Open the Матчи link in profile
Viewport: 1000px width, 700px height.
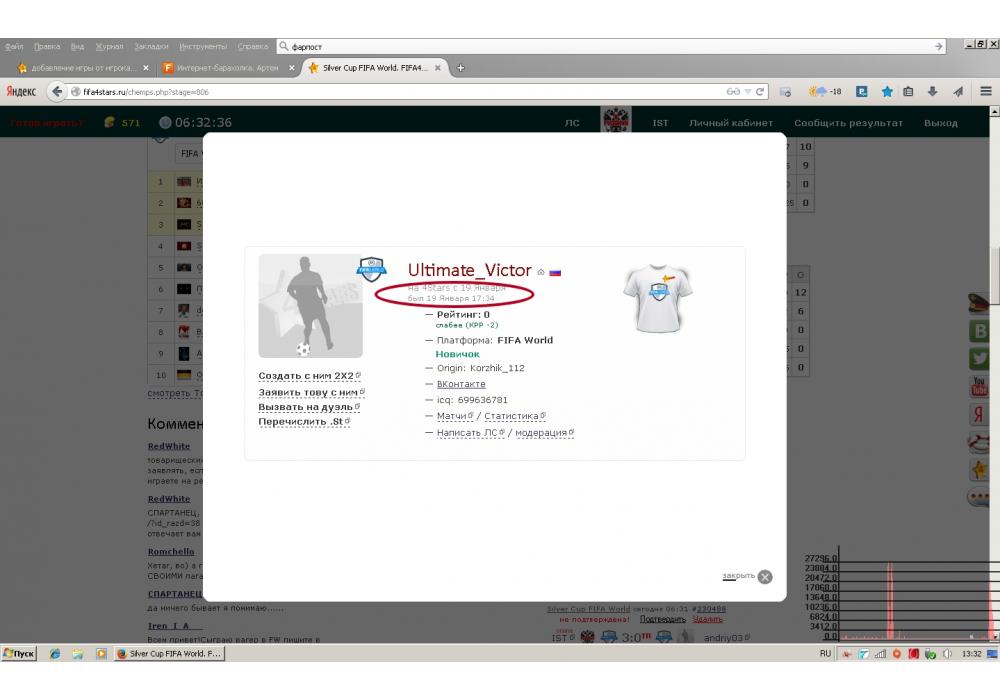point(454,416)
